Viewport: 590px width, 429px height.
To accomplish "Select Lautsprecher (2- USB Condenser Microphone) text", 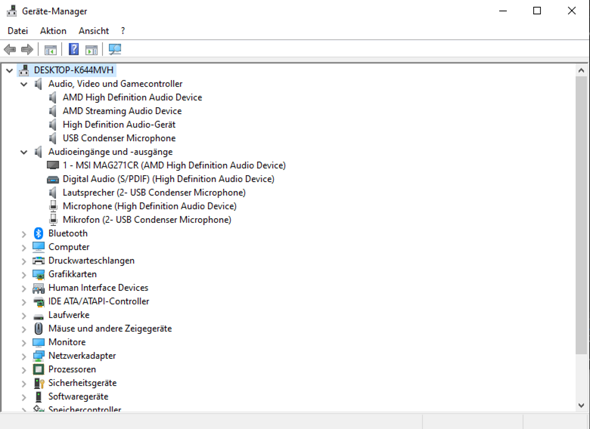I will 154,193.
